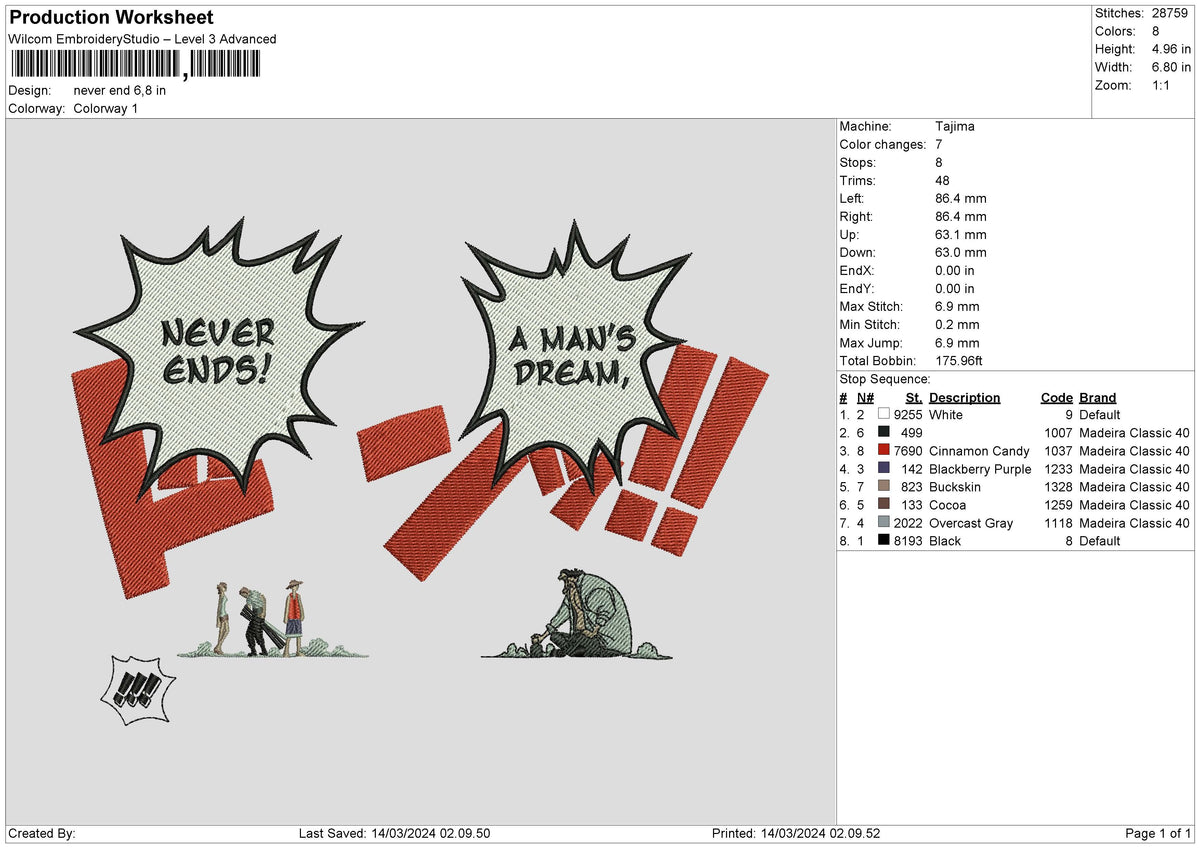Pick the Blackberry Purple color swatch
The image size is (1200, 848).
click(x=884, y=469)
